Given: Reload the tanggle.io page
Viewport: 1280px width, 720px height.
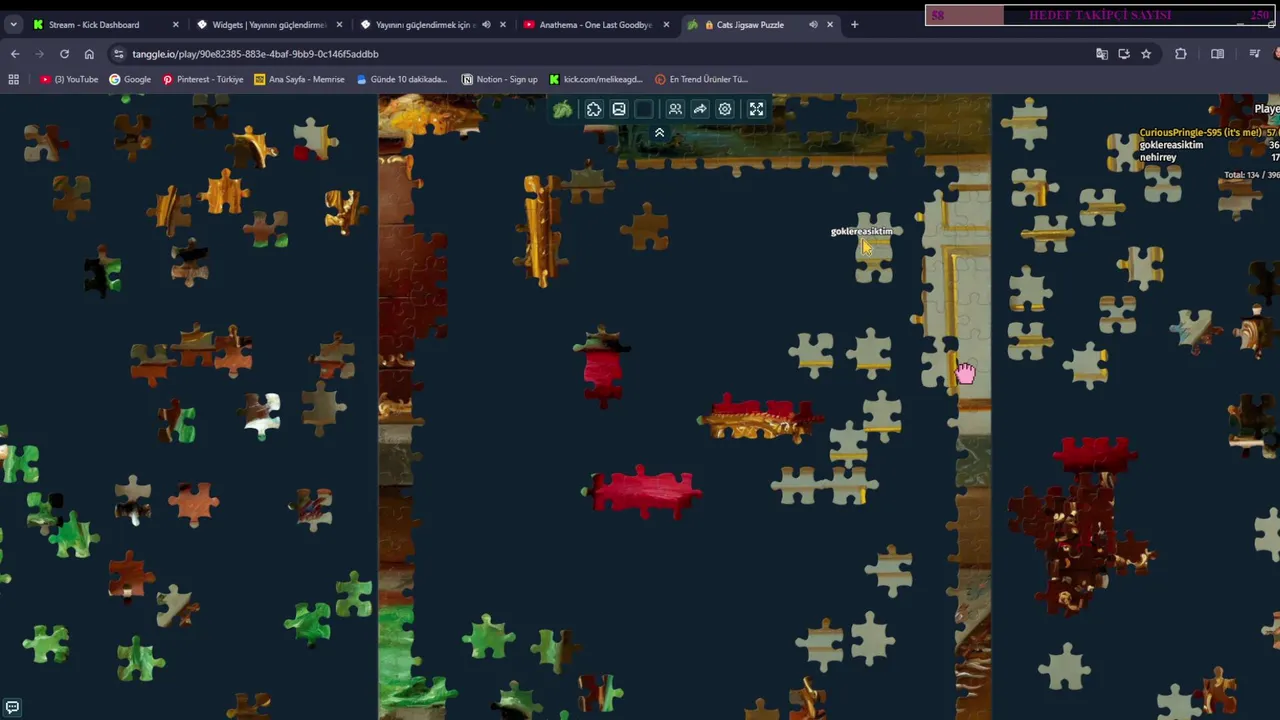Looking at the screenshot, I should click(64, 54).
